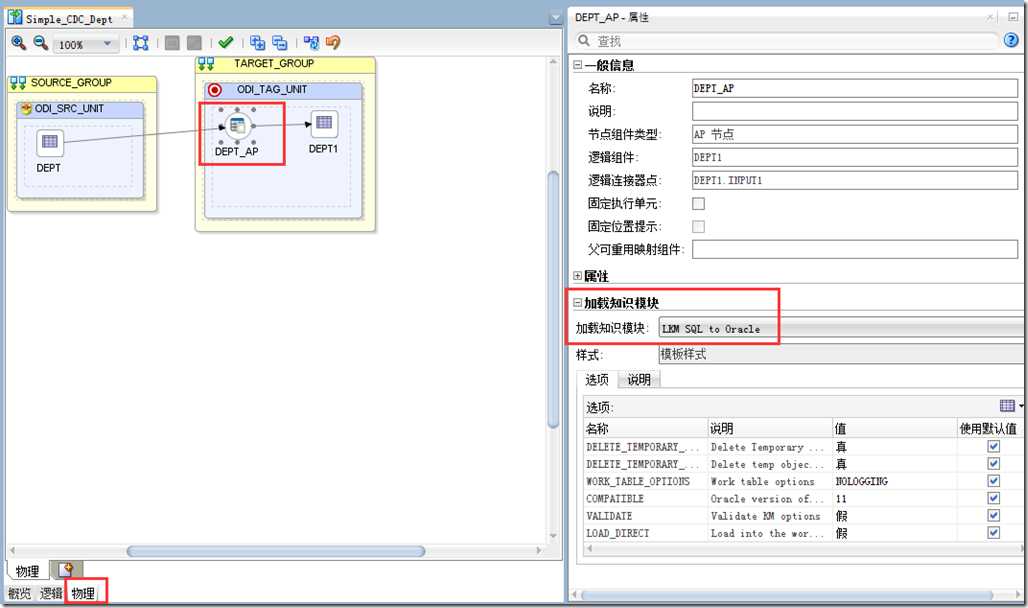Viewport: 1028px width, 608px height.
Task: Click the COMPATIBLE value cell 11
Action: point(894,498)
